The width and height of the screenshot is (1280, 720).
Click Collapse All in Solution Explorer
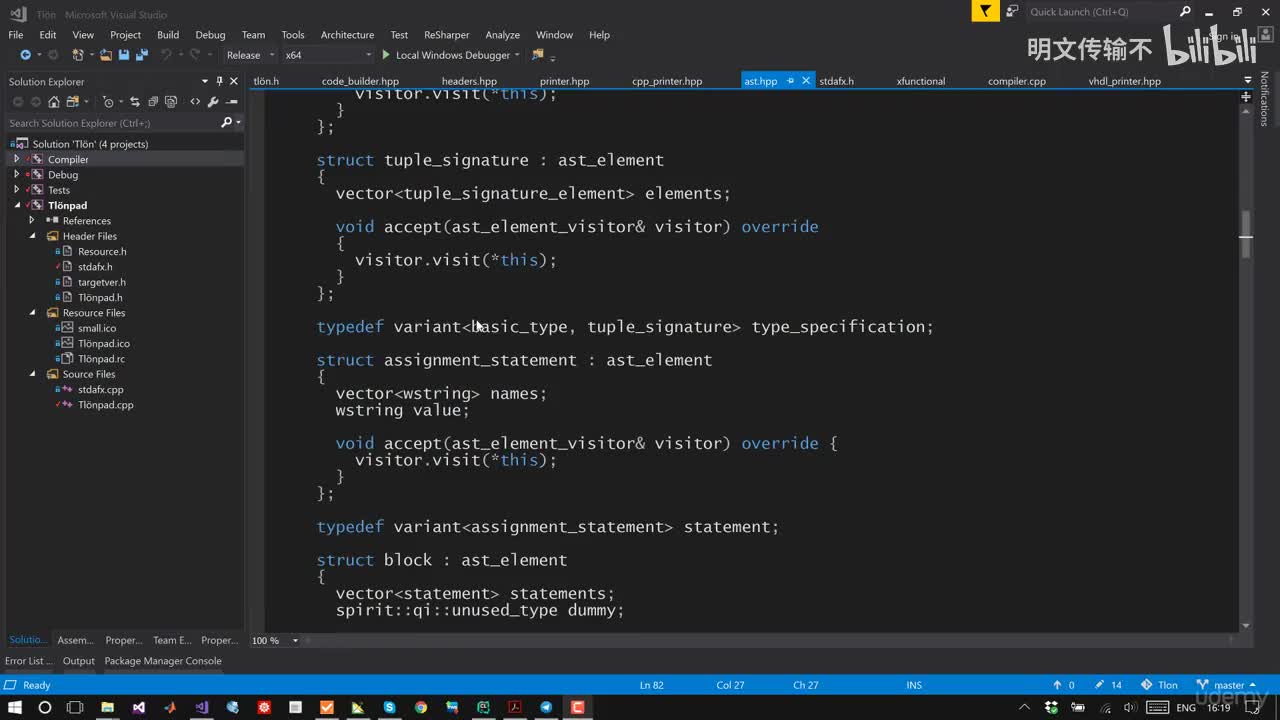[153, 102]
